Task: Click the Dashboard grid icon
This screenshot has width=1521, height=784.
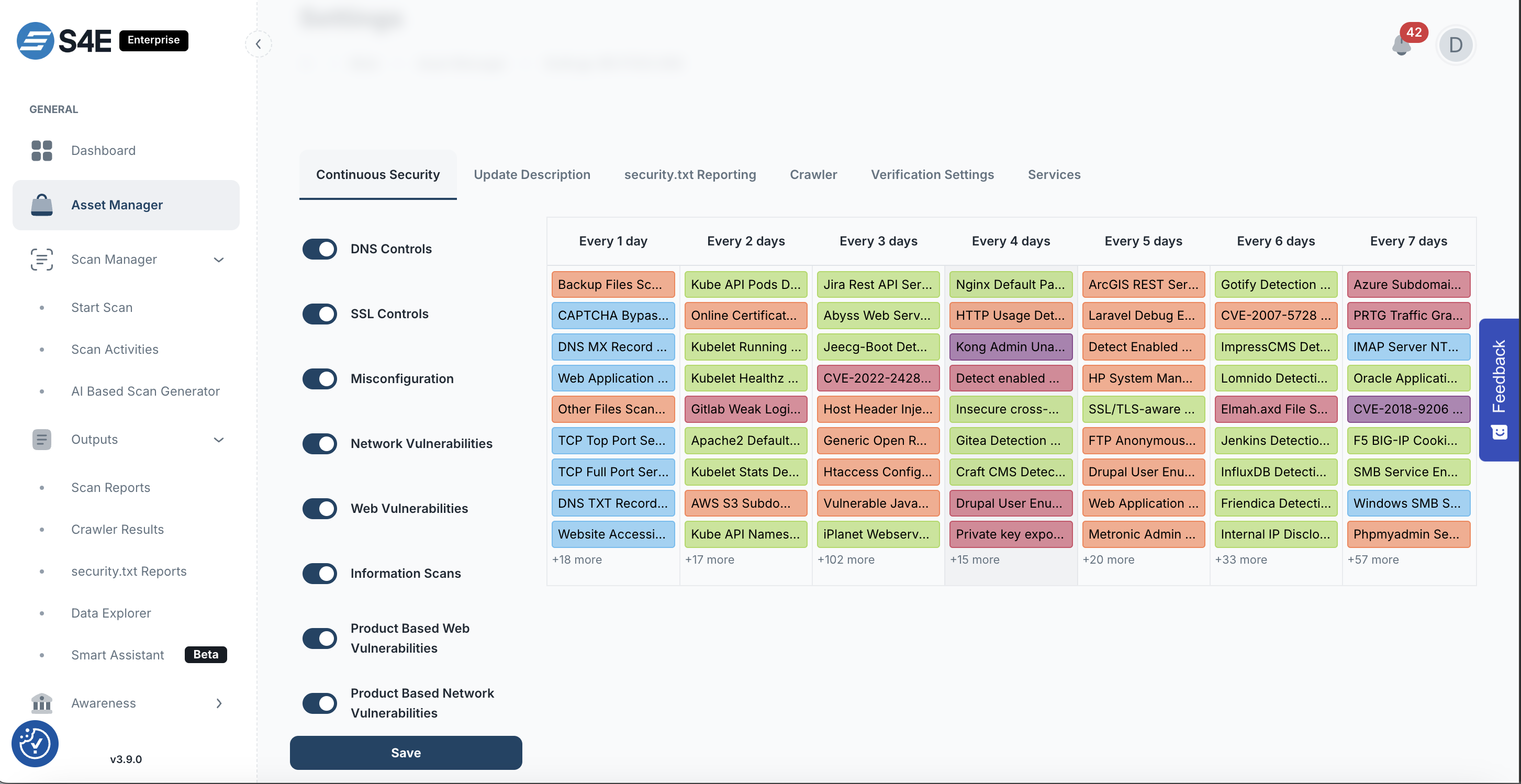Action: (x=41, y=151)
